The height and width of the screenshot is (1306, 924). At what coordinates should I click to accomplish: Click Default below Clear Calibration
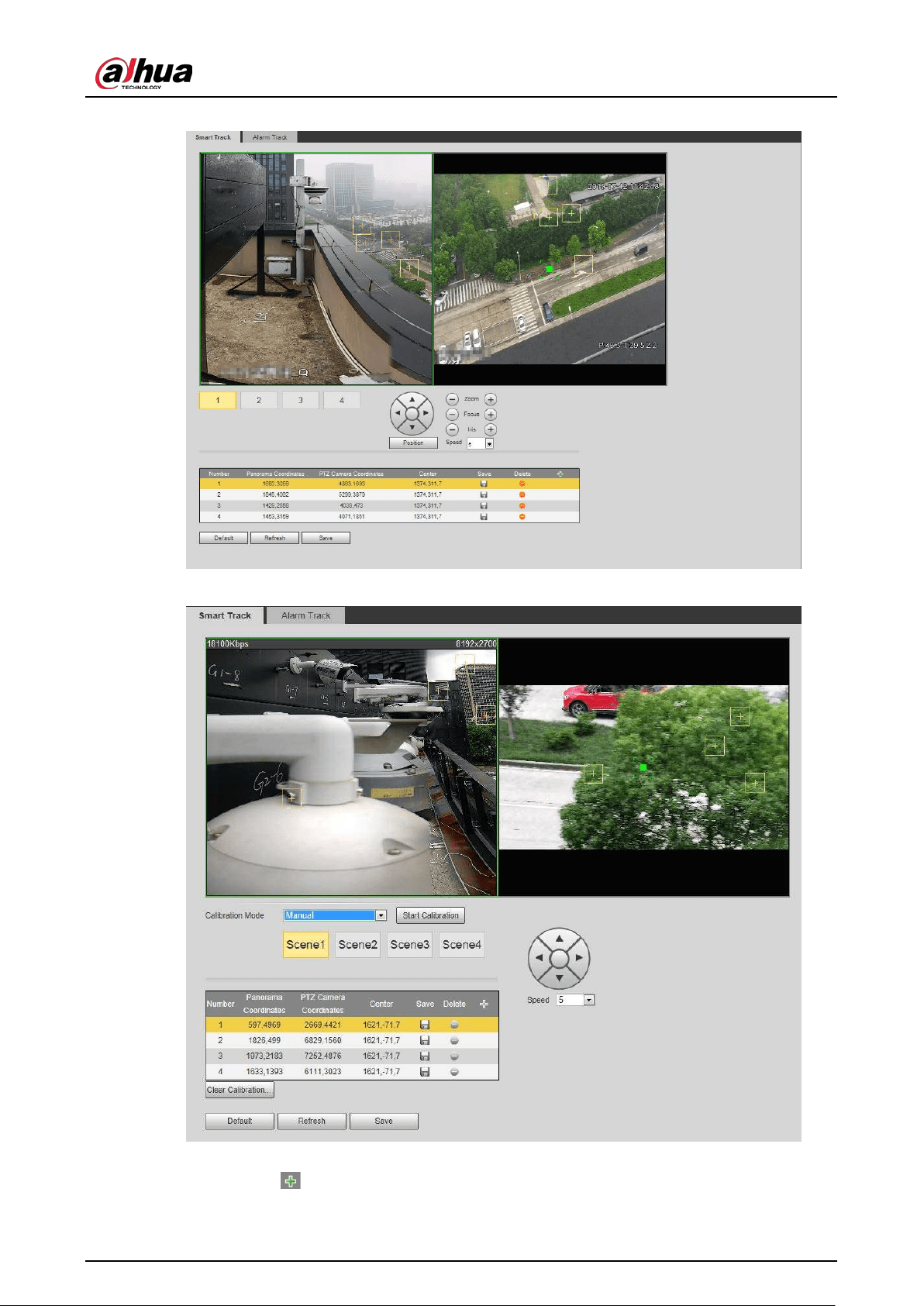[x=240, y=1121]
